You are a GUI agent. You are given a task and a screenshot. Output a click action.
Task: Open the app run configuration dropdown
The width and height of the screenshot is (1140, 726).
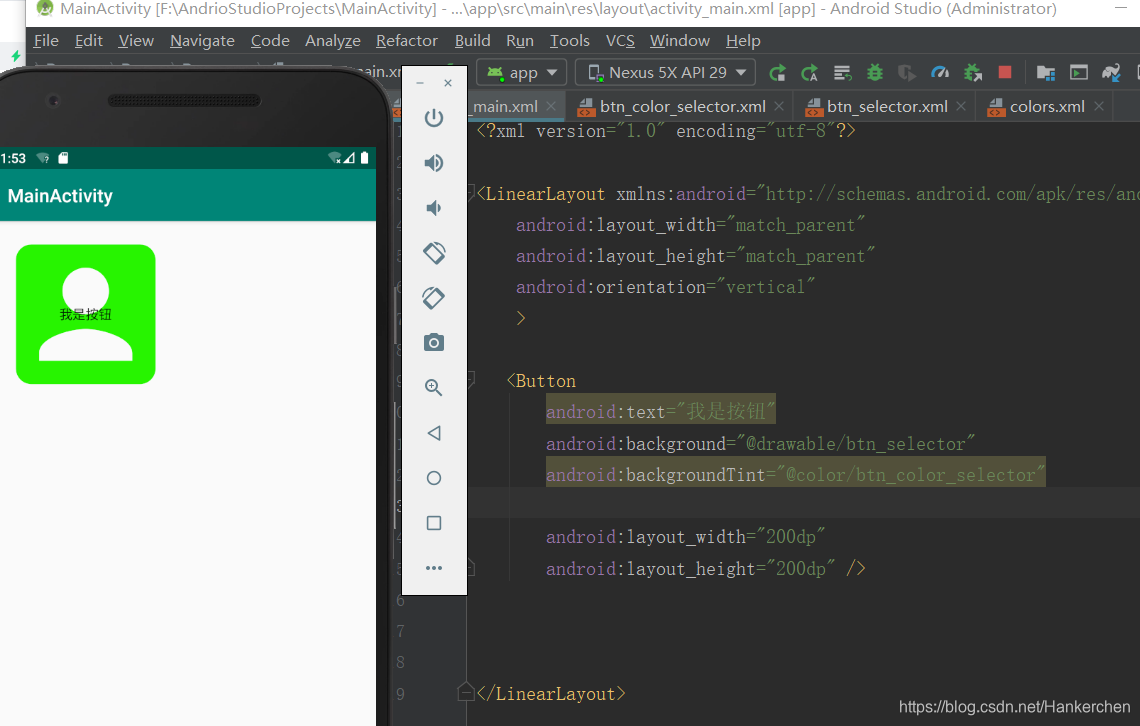522,73
